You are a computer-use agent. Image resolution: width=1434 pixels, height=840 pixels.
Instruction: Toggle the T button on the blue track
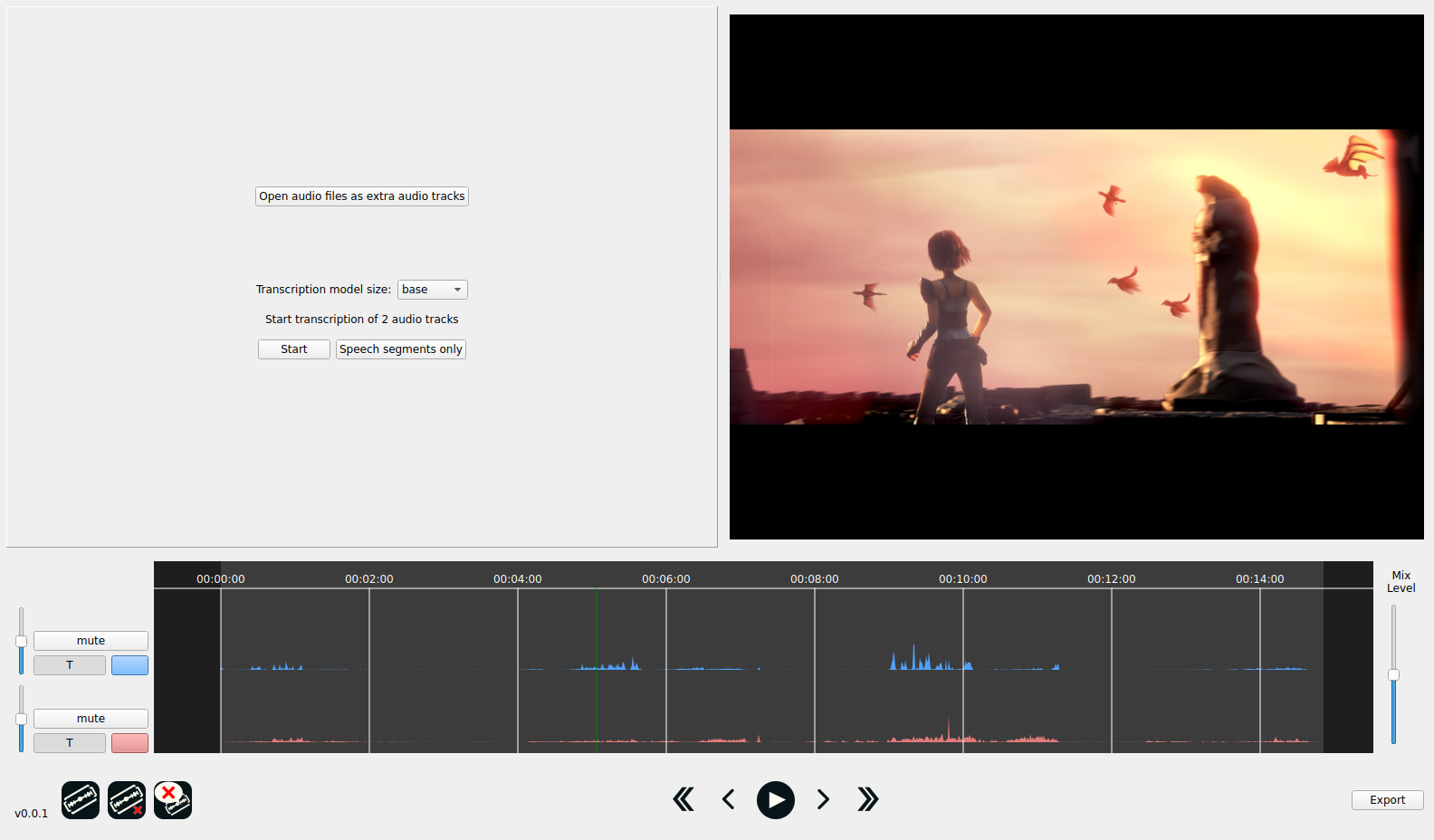(x=70, y=665)
